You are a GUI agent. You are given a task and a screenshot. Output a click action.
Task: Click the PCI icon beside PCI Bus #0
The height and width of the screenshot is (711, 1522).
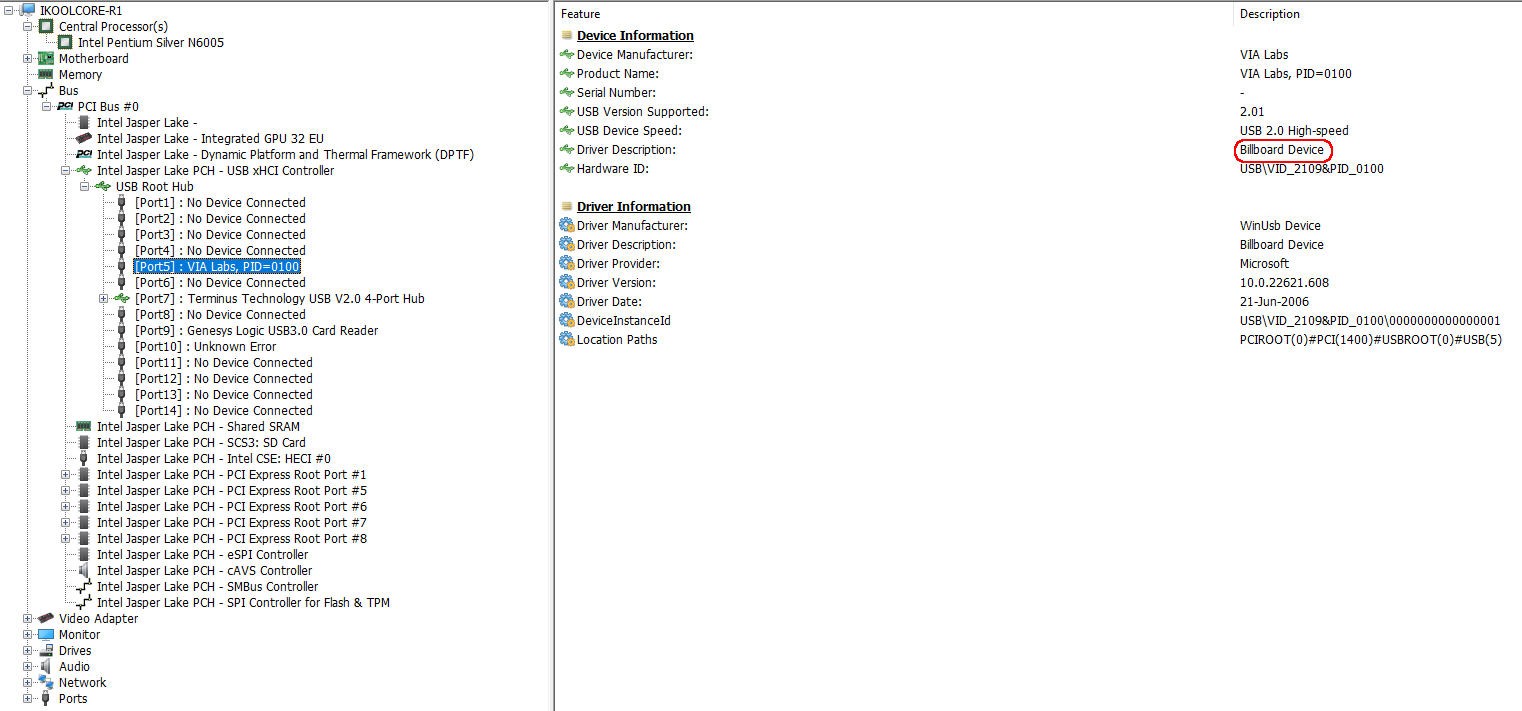pos(65,106)
